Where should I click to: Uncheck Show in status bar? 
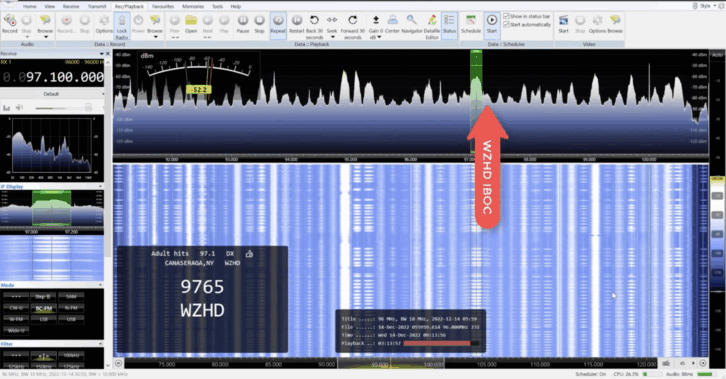507,16
